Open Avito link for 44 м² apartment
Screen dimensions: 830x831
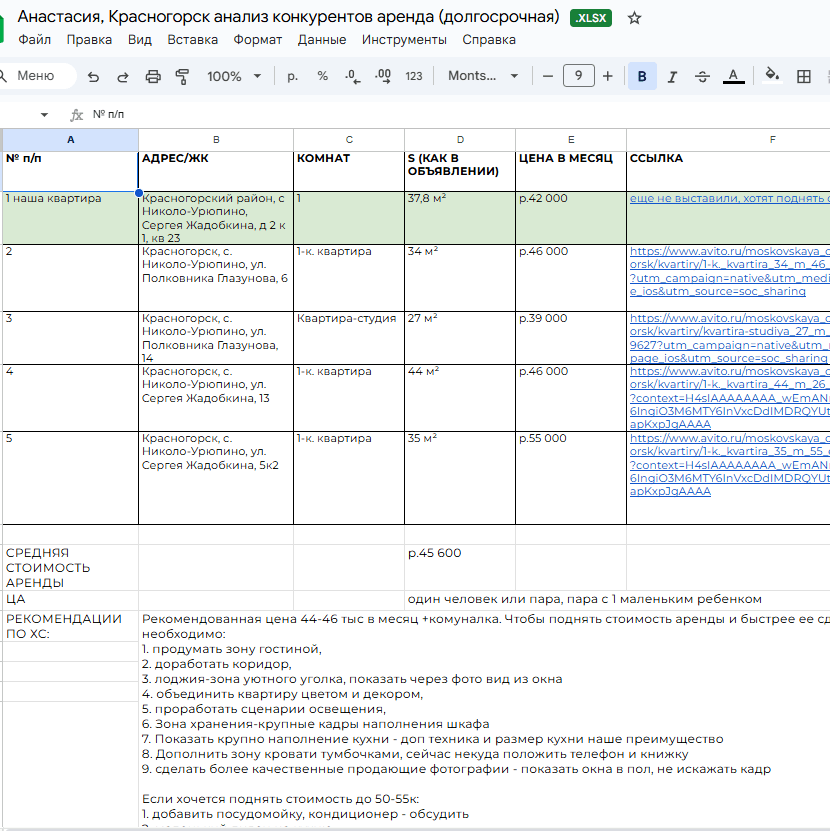(729, 397)
